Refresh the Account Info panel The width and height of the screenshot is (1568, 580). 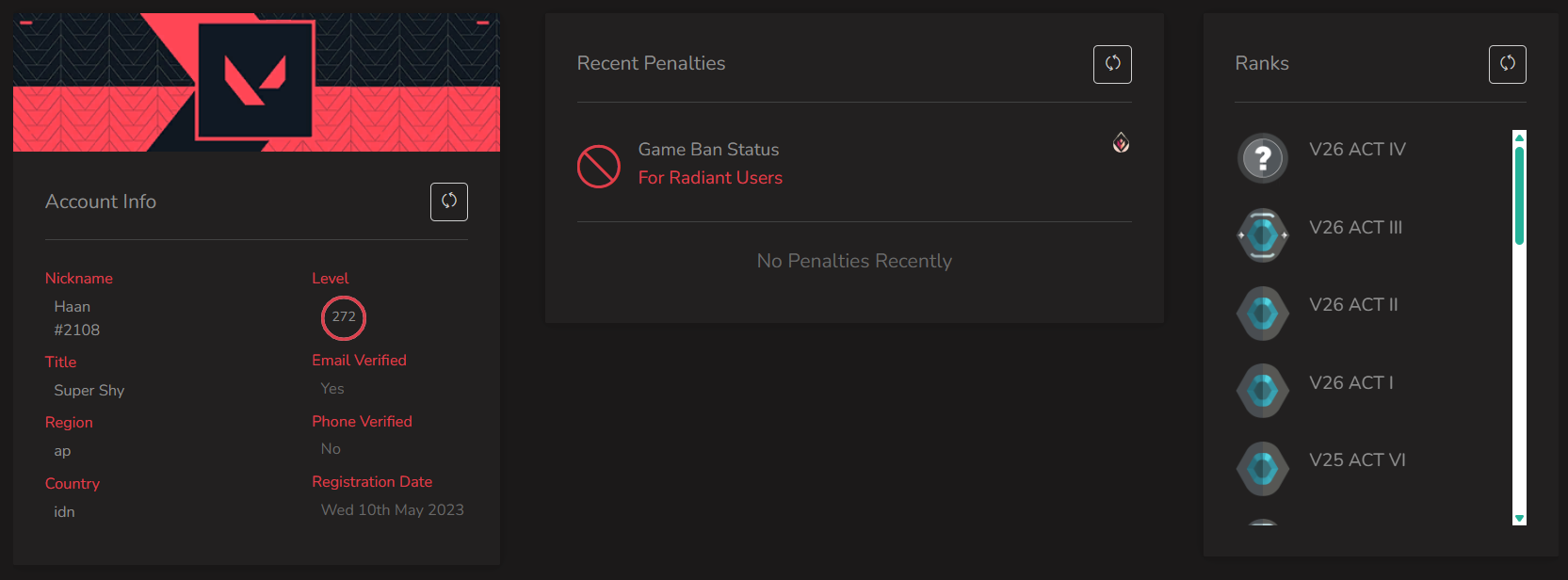pyautogui.click(x=449, y=201)
